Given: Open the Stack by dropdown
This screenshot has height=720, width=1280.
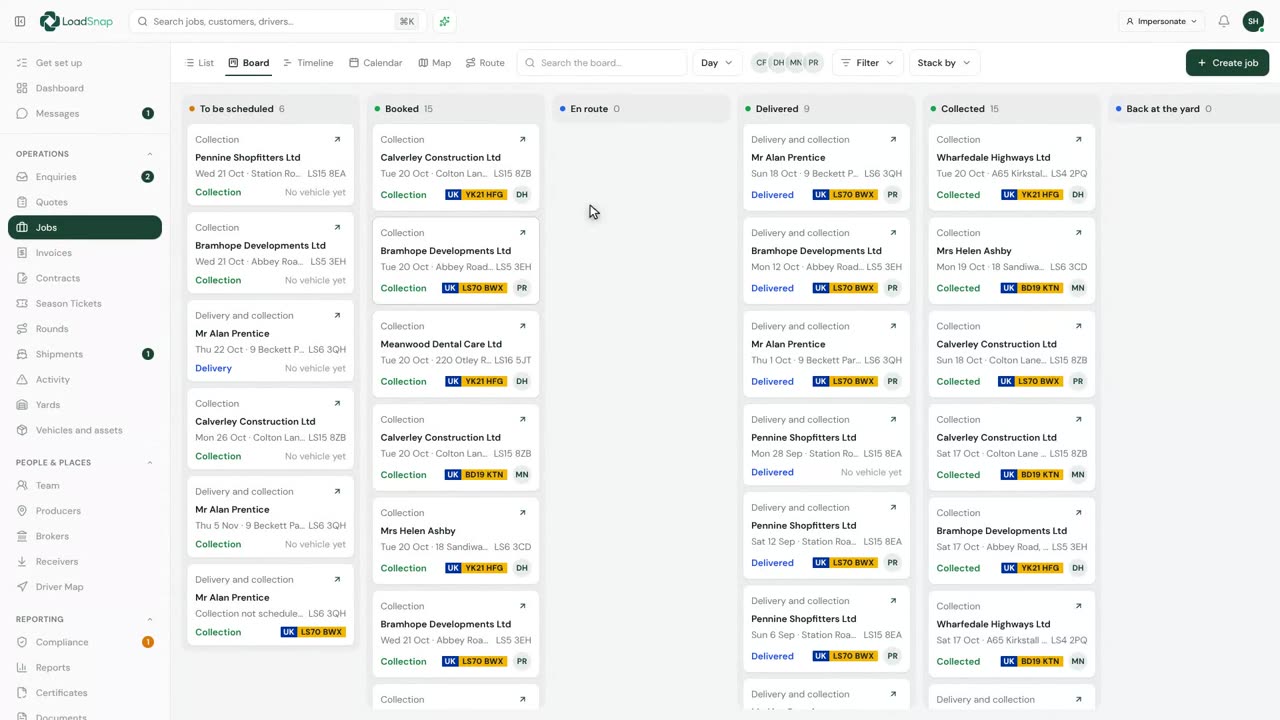Looking at the screenshot, I should tap(945, 62).
